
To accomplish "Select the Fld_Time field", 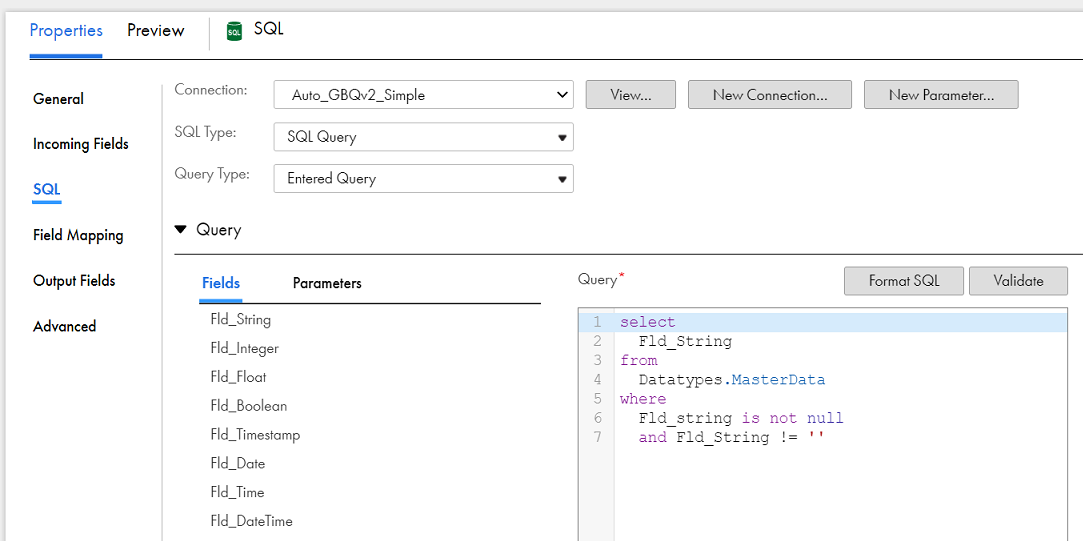I will coord(238,493).
